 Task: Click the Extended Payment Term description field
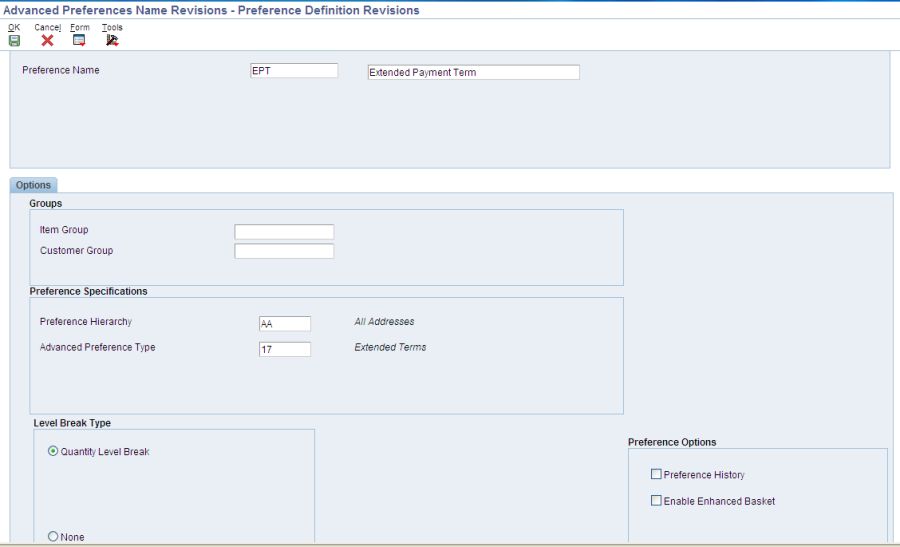tap(474, 72)
